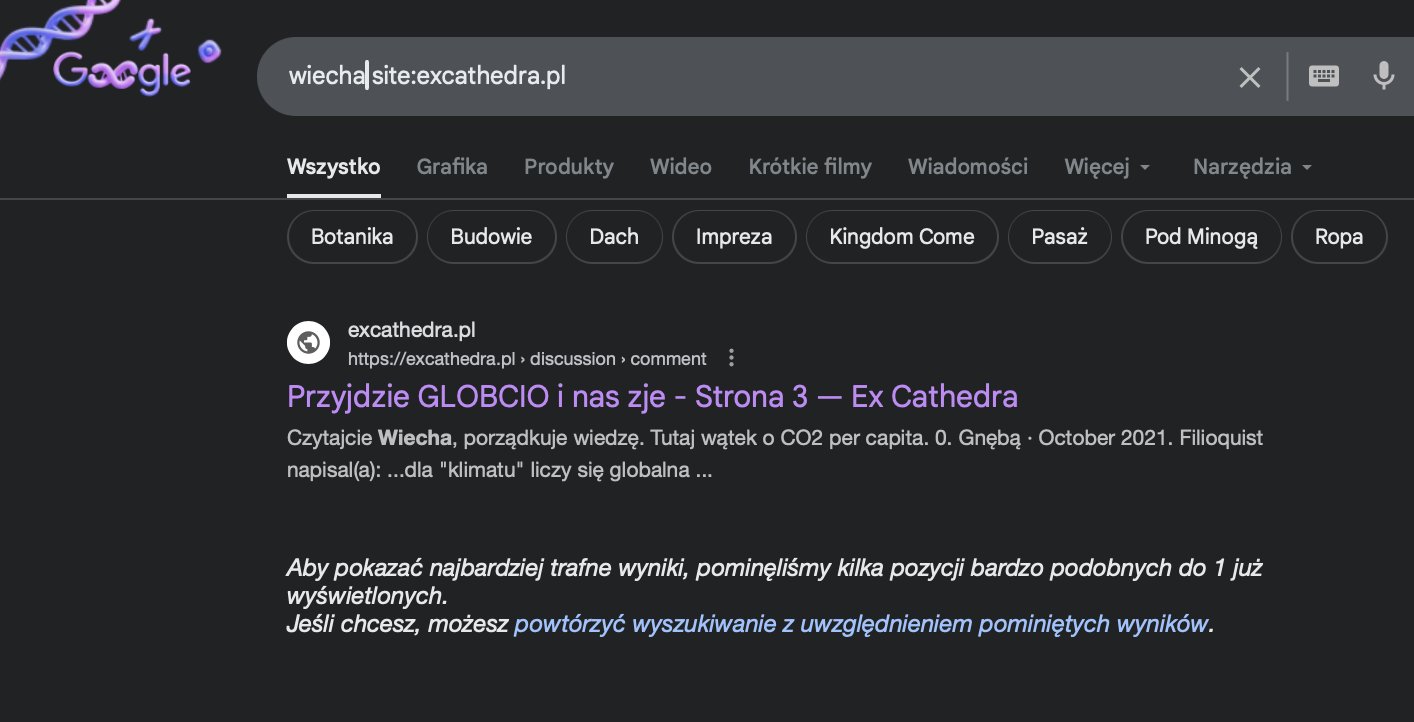The image size is (1414, 722).
Task: Click the globe favicon beside excathedra.pl
Action: (309, 343)
